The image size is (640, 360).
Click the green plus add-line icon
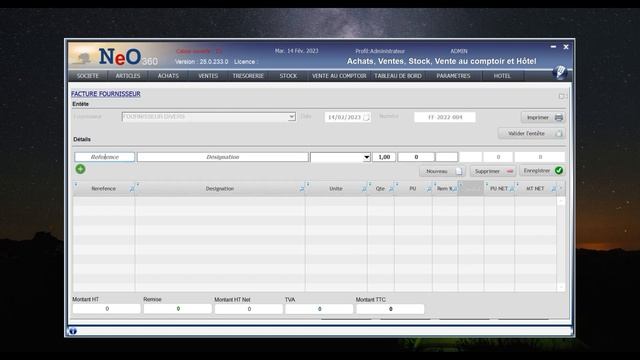80,169
